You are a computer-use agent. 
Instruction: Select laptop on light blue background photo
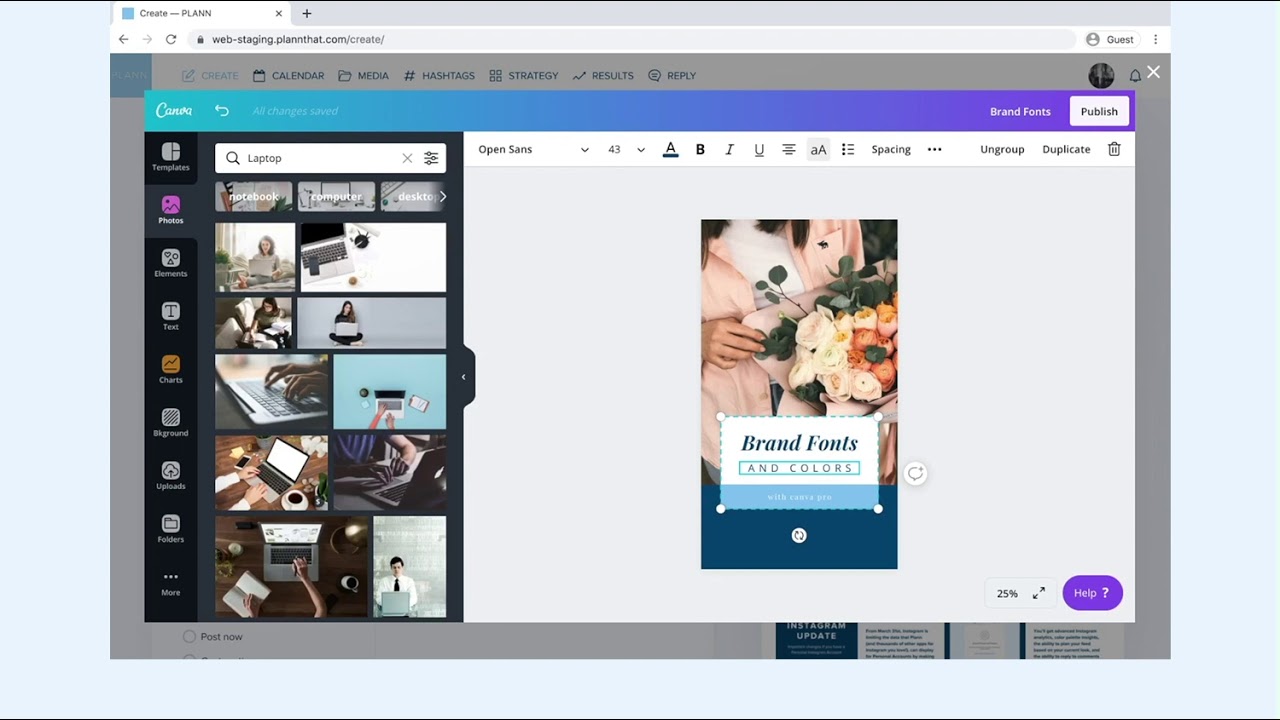pyautogui.click(x=389, y=391)
